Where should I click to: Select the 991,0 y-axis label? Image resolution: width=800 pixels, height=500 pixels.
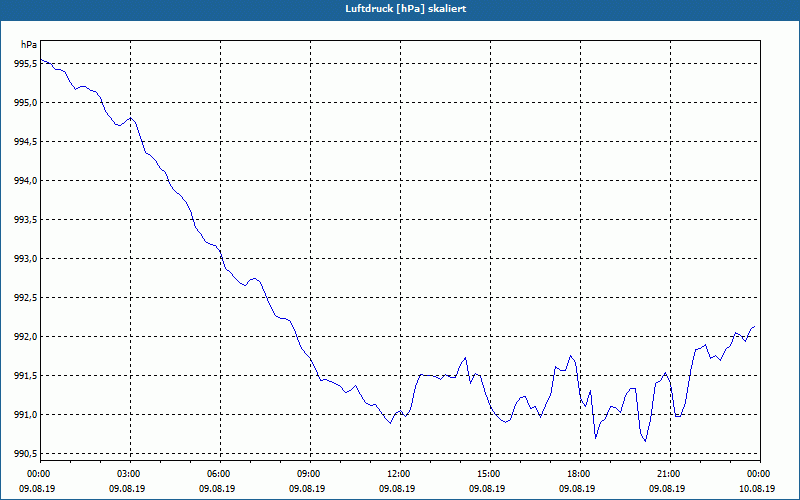25,415
